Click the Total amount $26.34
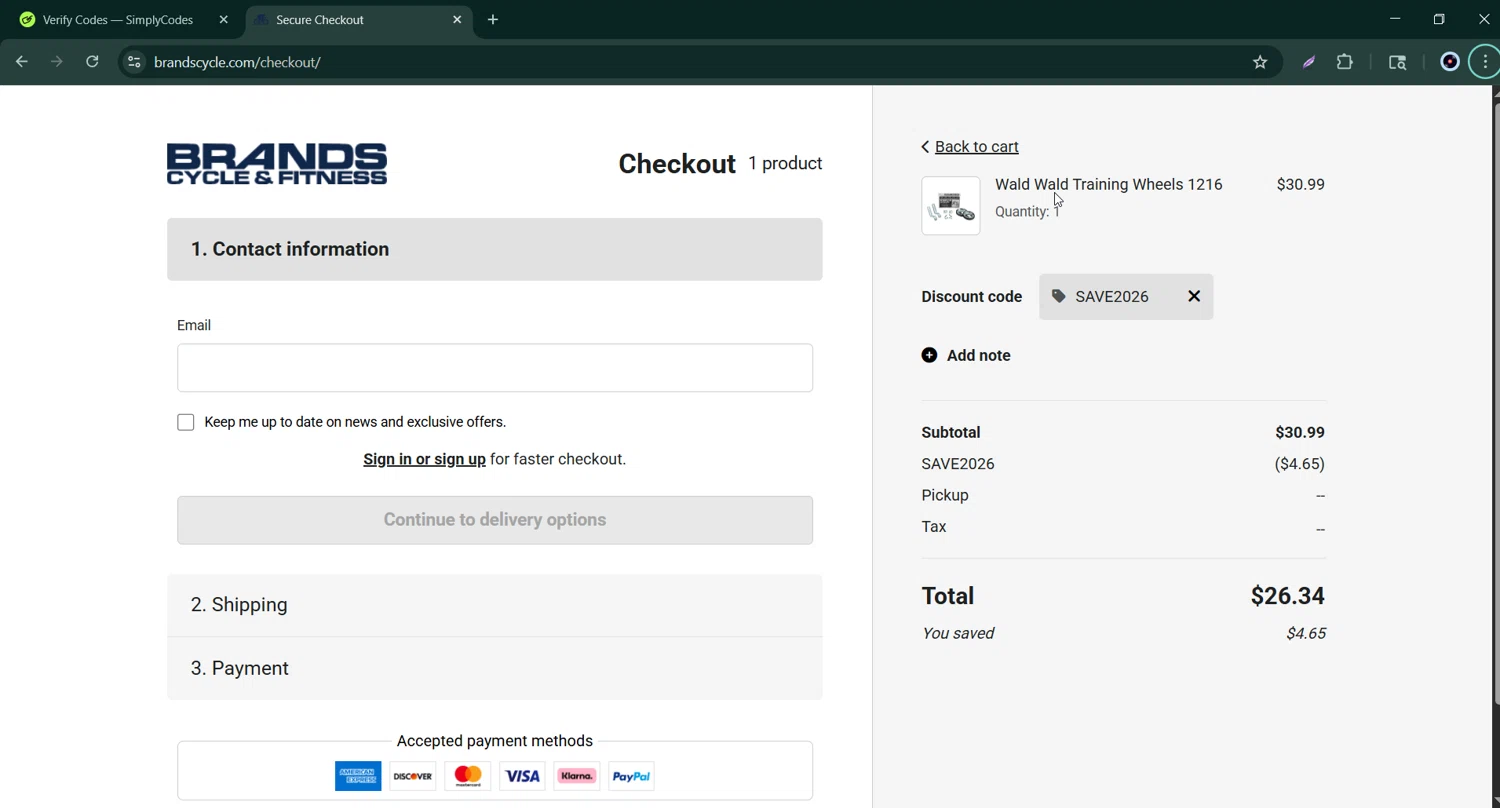The image size is (1500, 808). 1287,596
